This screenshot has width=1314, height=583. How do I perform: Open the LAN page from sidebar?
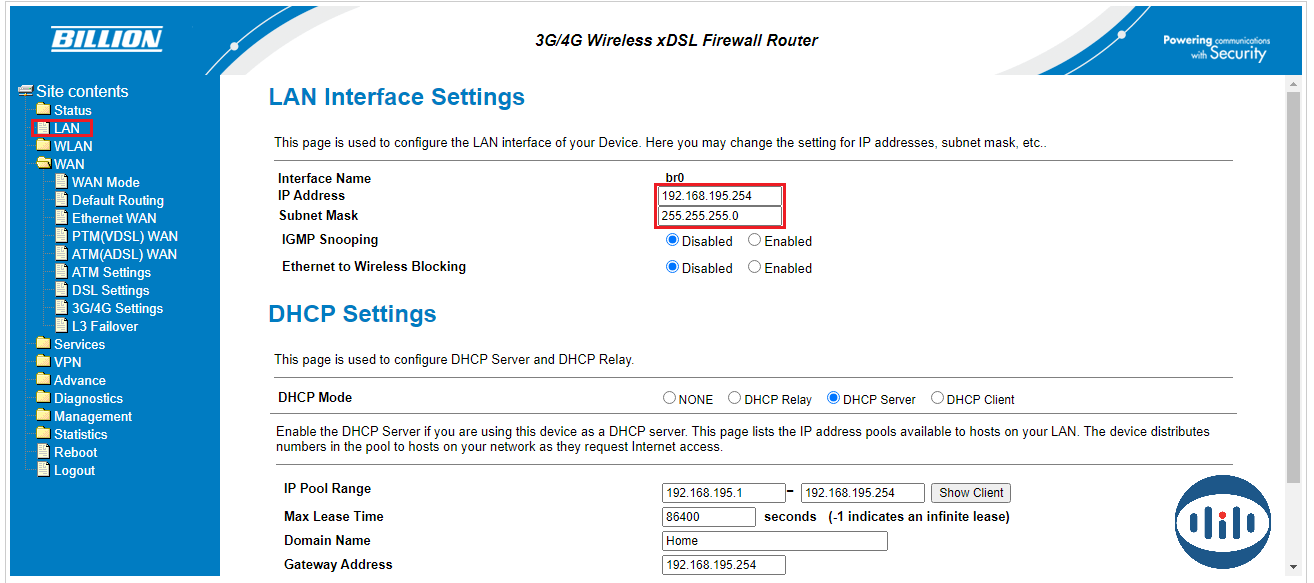pos(66,128)
